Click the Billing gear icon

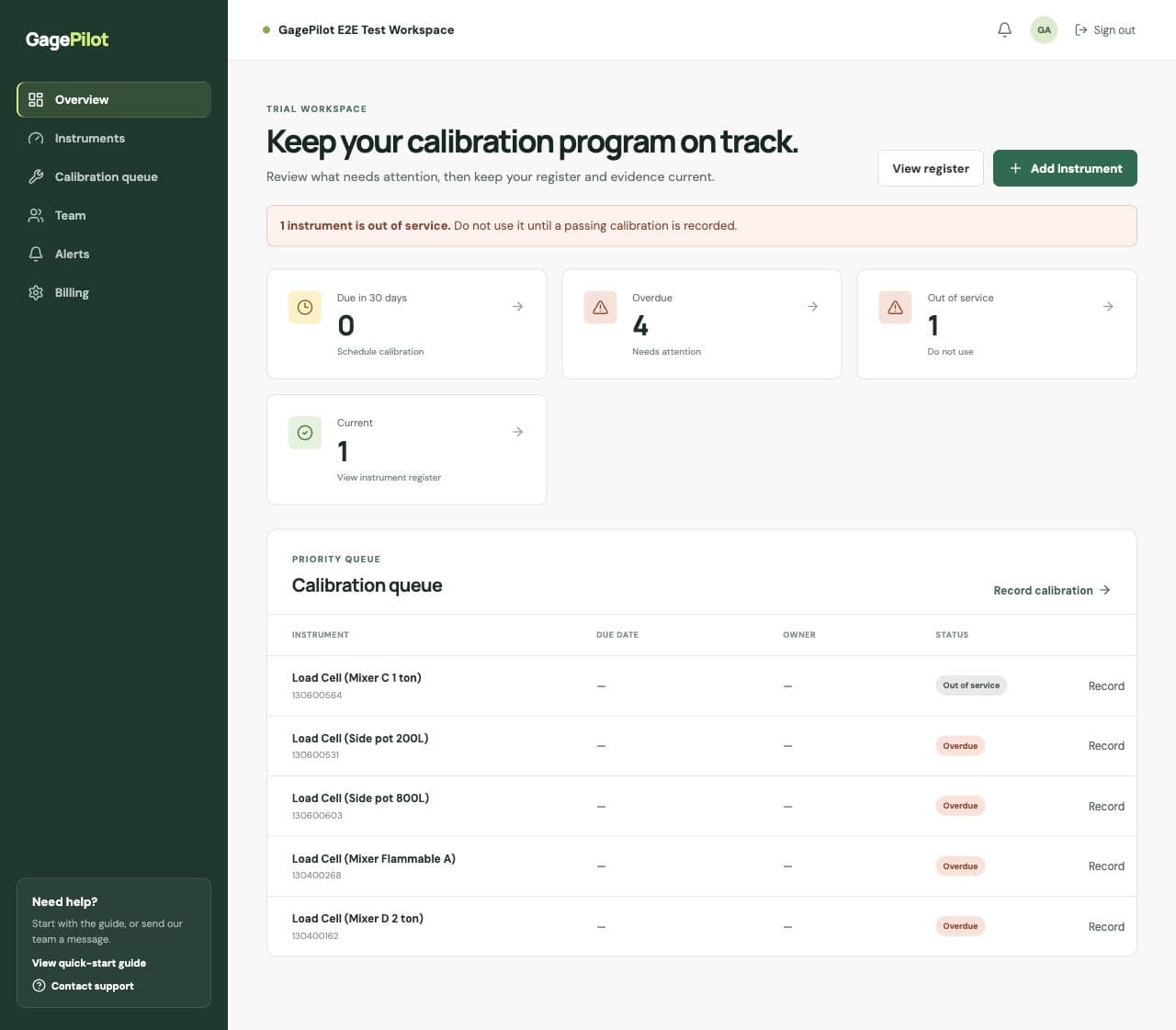point(36,292)
